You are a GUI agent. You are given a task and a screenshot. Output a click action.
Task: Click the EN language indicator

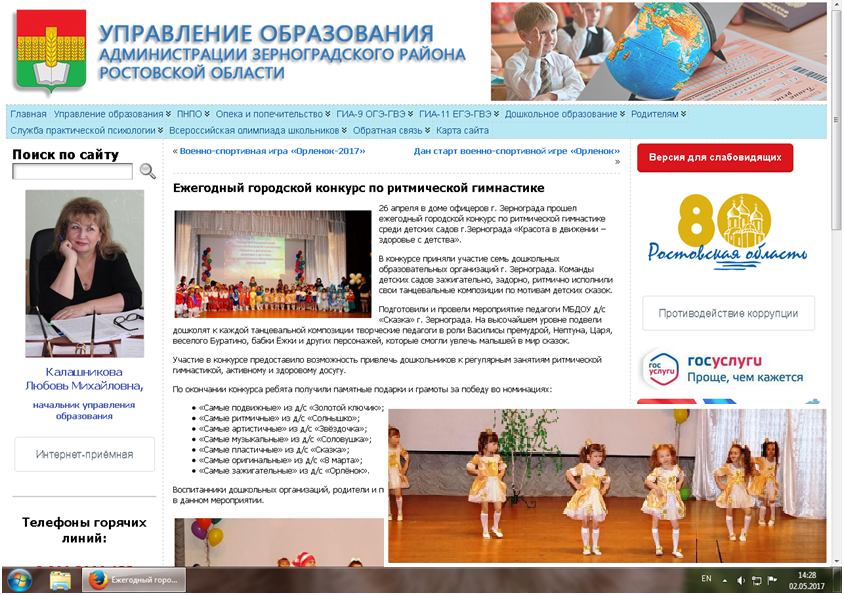[706, 579]
